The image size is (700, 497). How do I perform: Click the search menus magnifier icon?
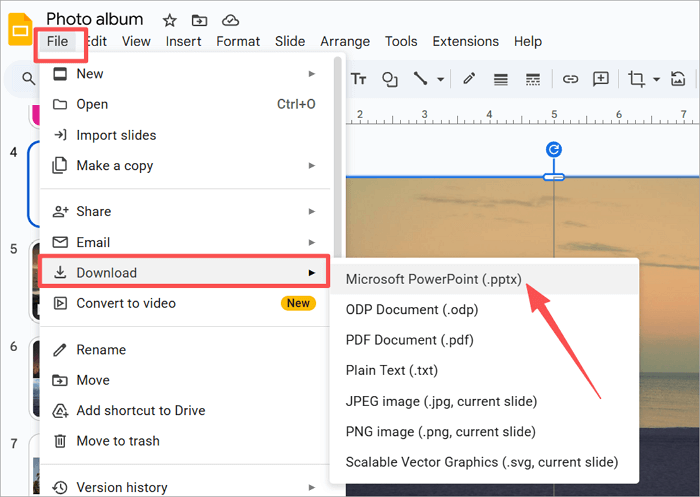(x=29, y=79)
